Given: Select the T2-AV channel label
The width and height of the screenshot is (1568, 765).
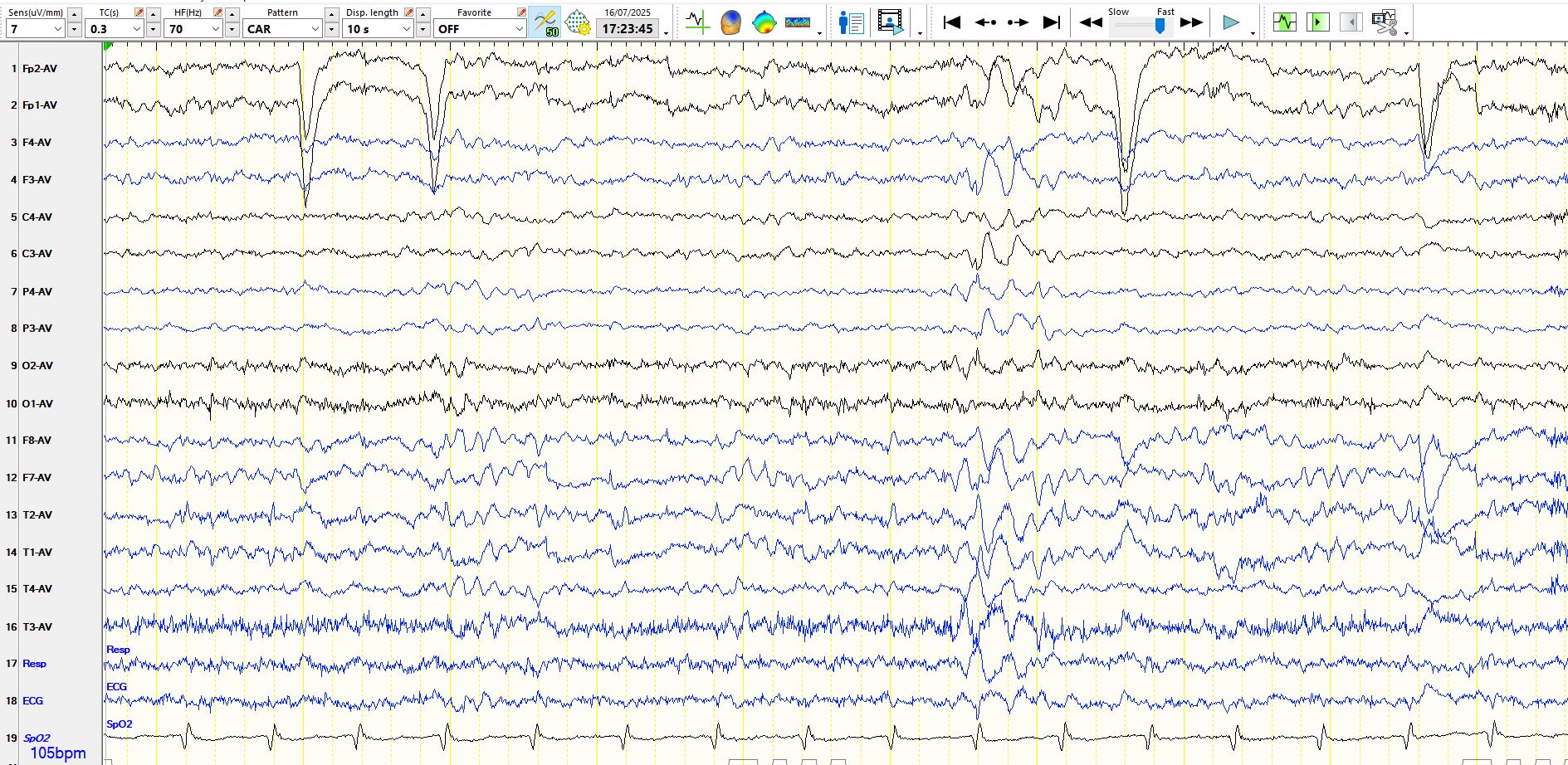Looking at the screenshot, I should [37, 515].
